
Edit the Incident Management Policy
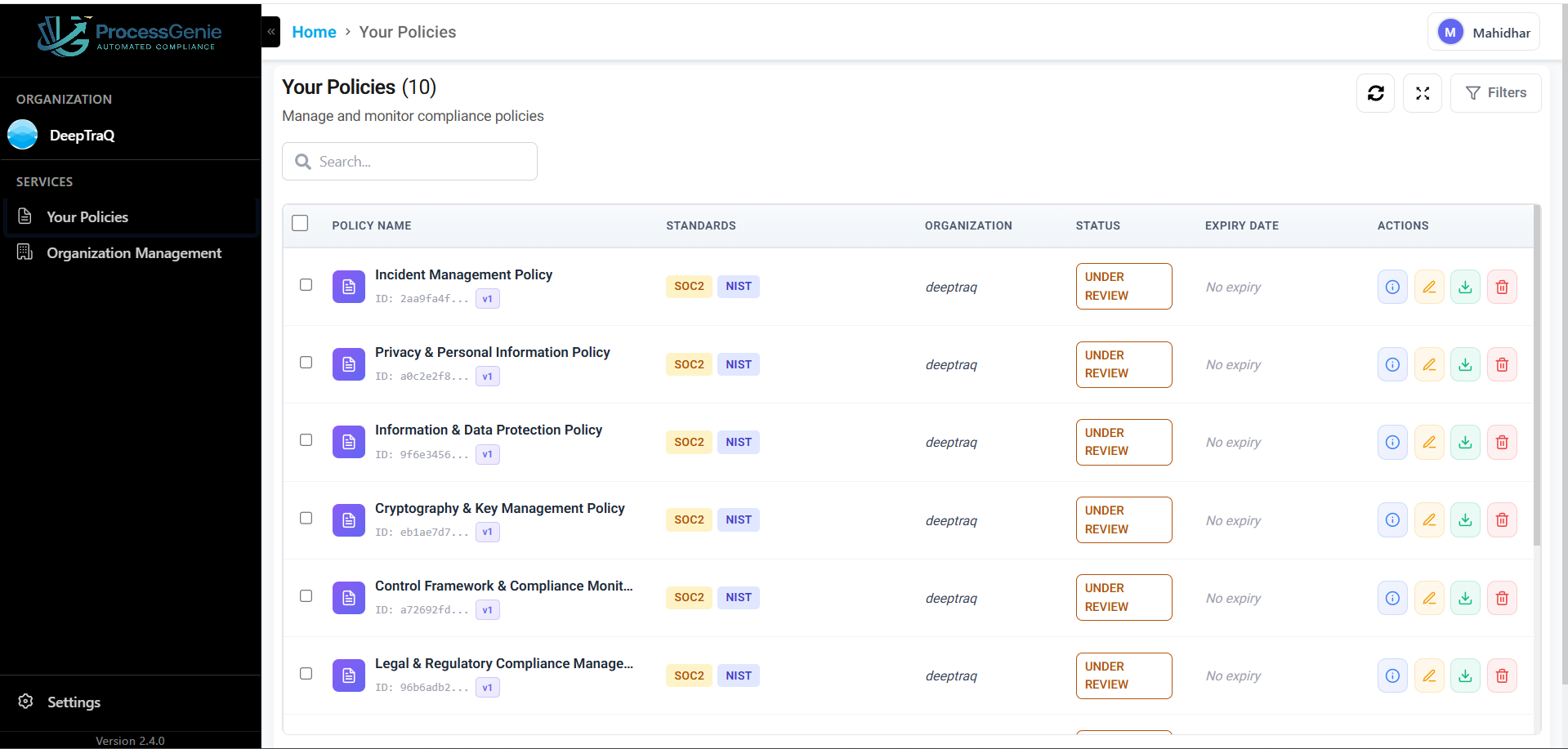pyautogui.click(x=1429, y=287)
